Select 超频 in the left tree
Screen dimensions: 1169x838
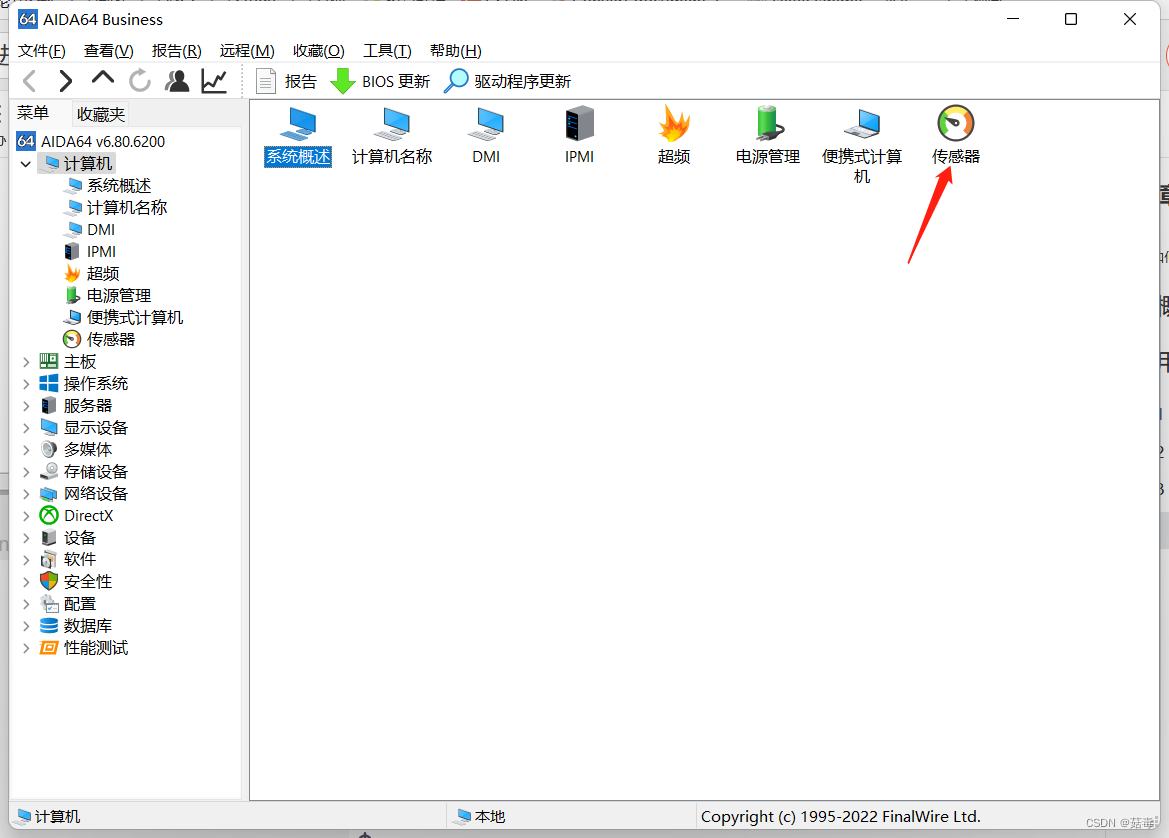92,274
